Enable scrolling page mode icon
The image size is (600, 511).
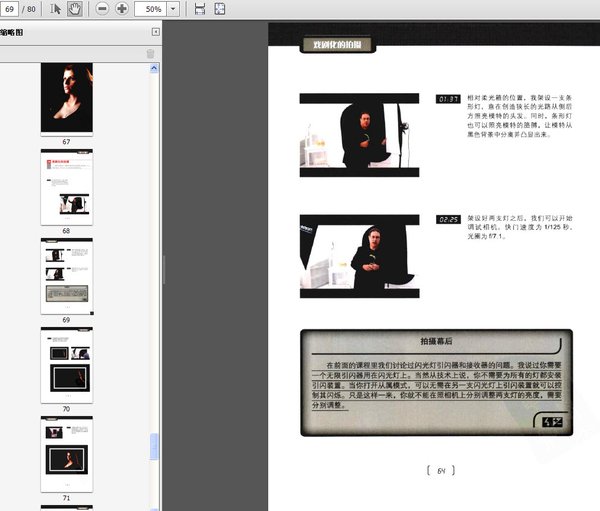coord(200,9)
